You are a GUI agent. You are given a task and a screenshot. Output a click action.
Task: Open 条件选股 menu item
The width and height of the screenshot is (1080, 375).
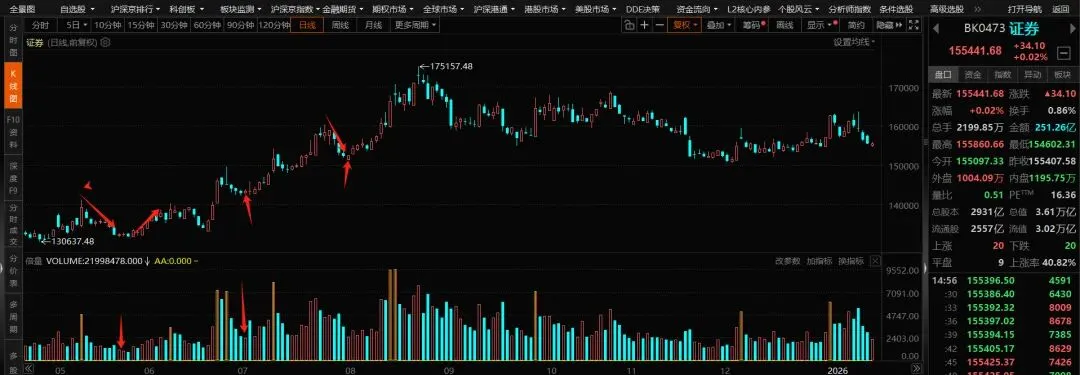(896, 9)
